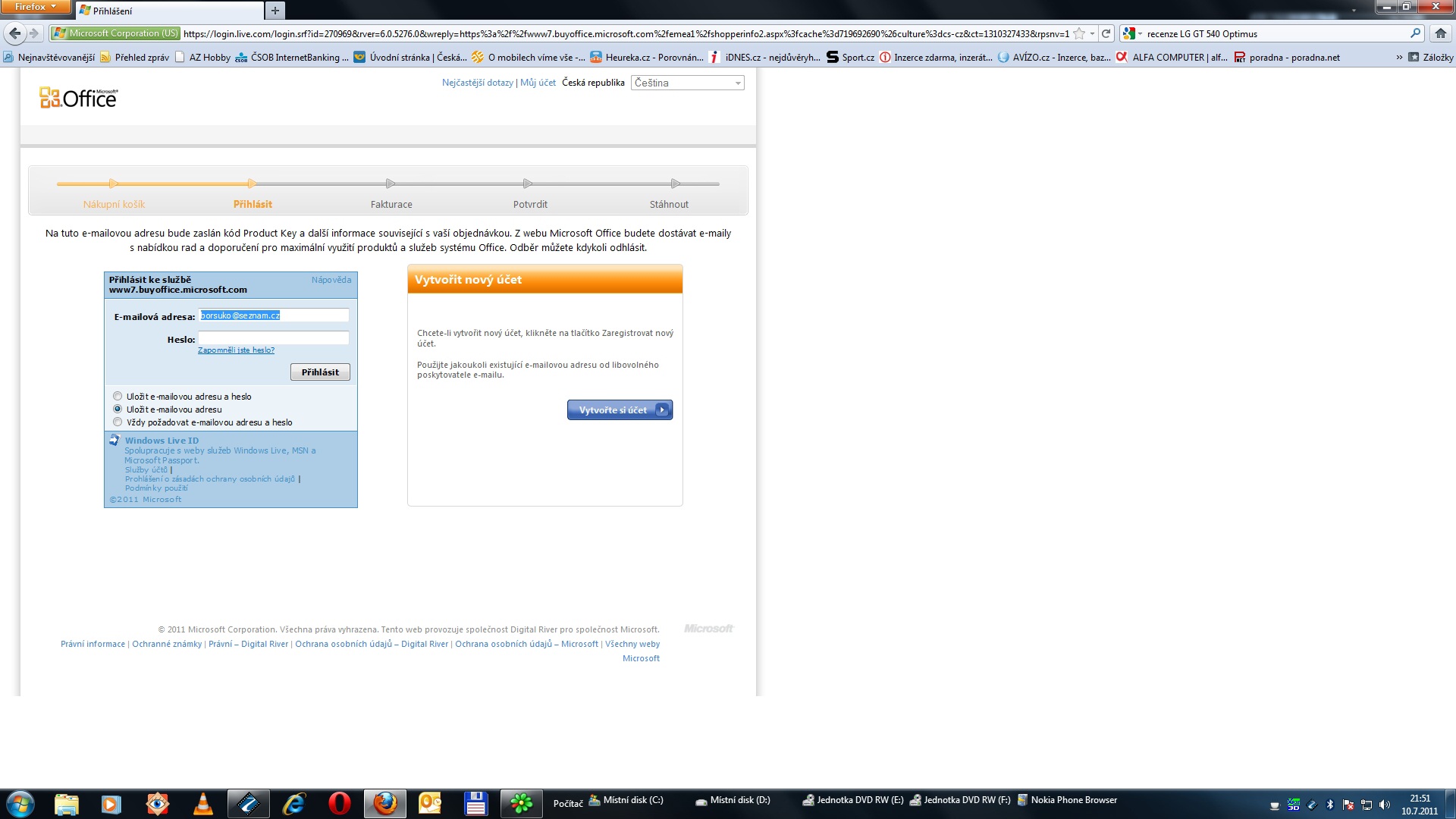Viewport: 1456px width, 819px height.
Task: Click the Přihlásit sign-in button
Action: [x=320, y=372]
